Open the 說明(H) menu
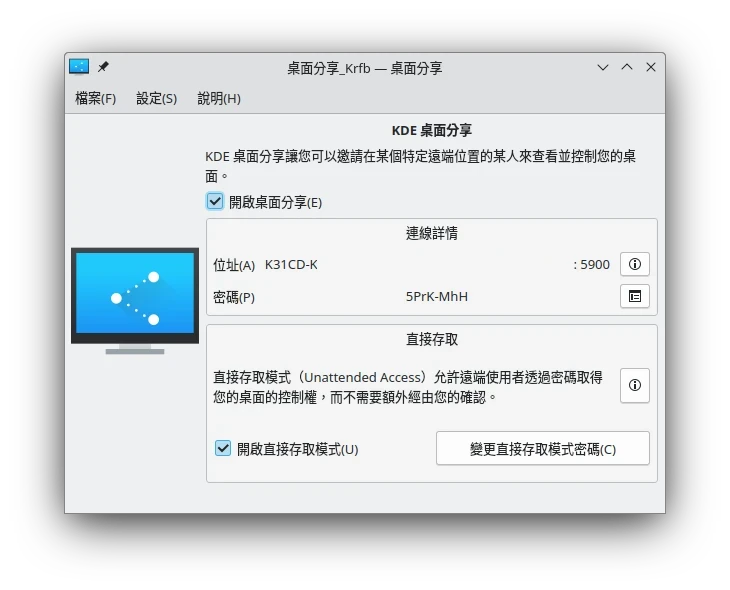This screenshot has width=730, height=590. tap(219, 98)
